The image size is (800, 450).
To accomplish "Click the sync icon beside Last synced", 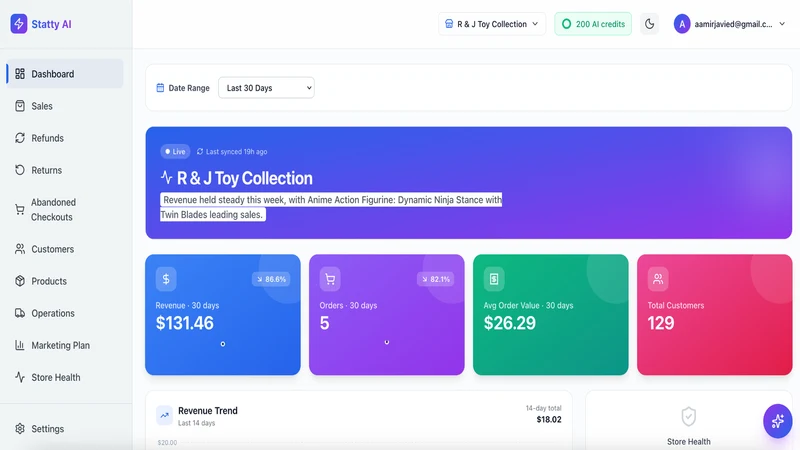I will click(200, 152).
